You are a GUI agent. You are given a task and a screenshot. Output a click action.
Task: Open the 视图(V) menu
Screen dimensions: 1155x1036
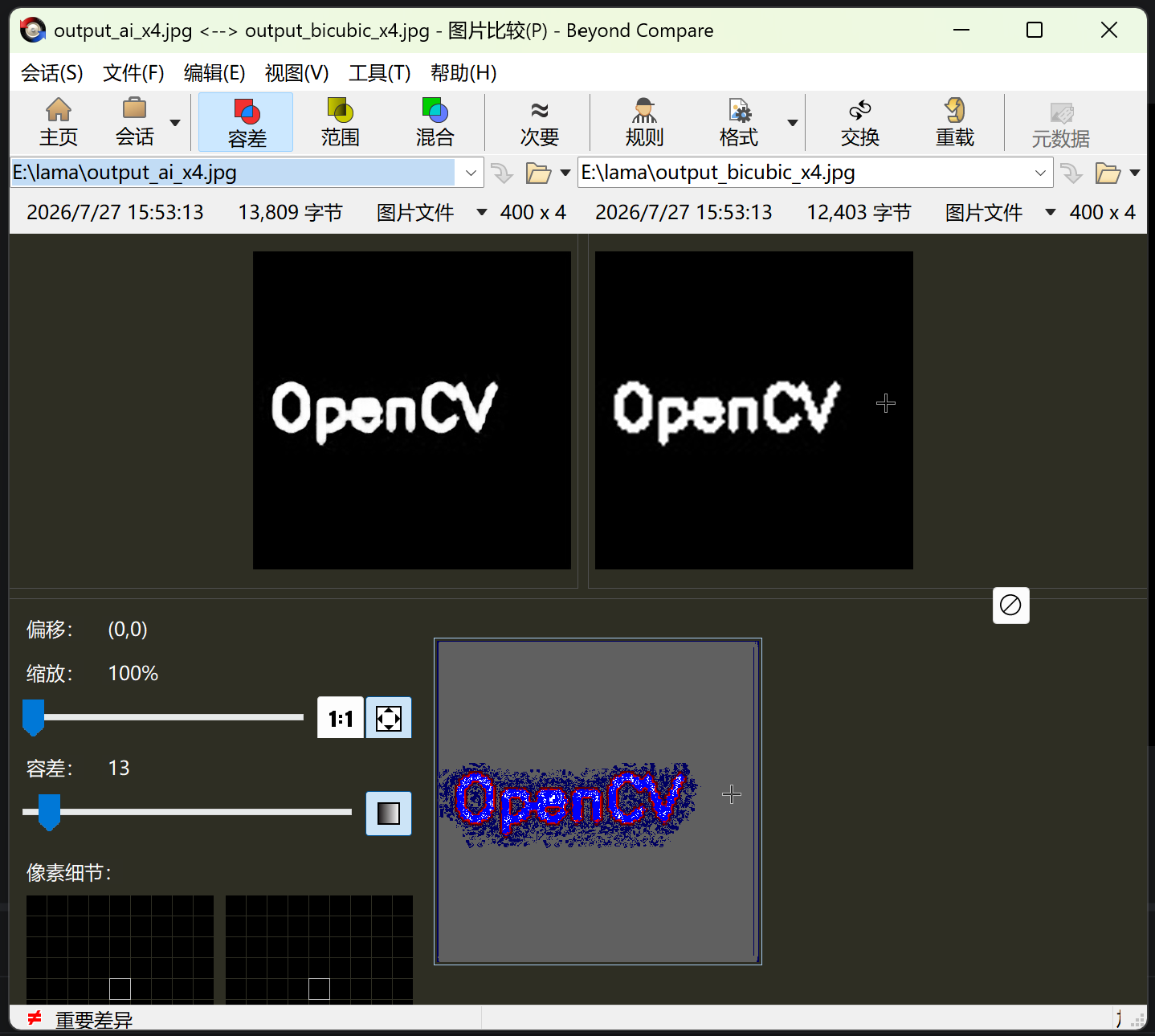coord(296,73)
